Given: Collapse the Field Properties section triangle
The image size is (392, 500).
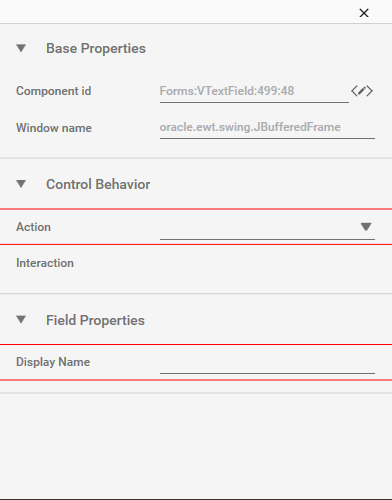Looking at the screenshot, I should tap(21, 320).
